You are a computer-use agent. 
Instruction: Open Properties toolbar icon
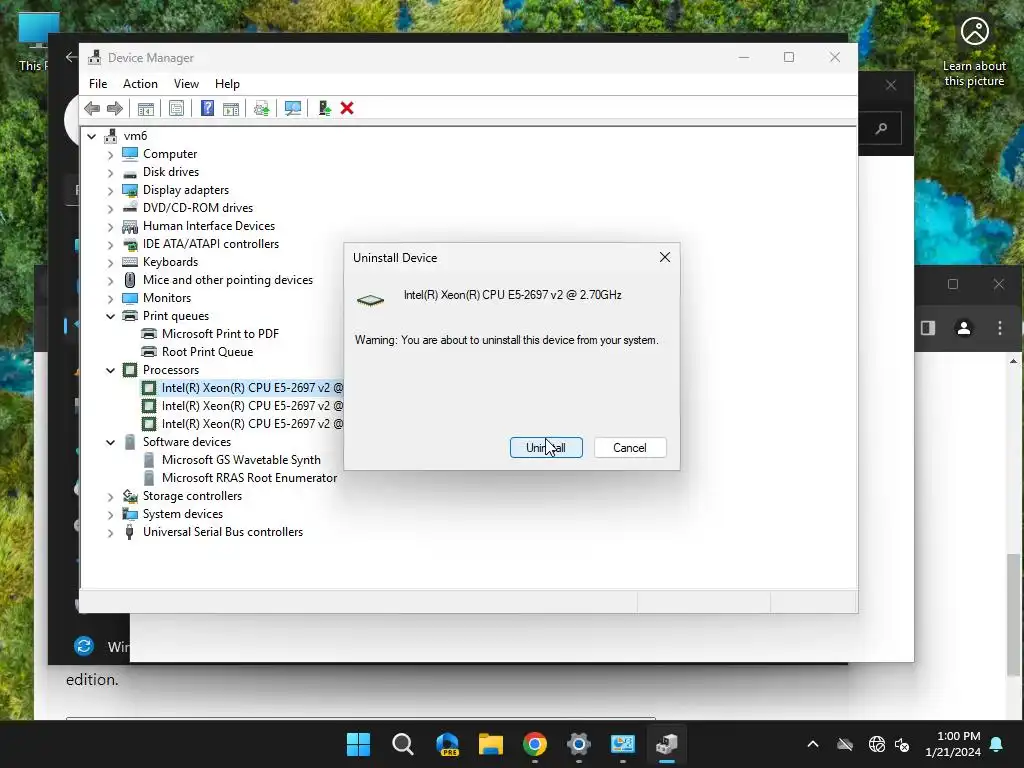click(176, 108)
